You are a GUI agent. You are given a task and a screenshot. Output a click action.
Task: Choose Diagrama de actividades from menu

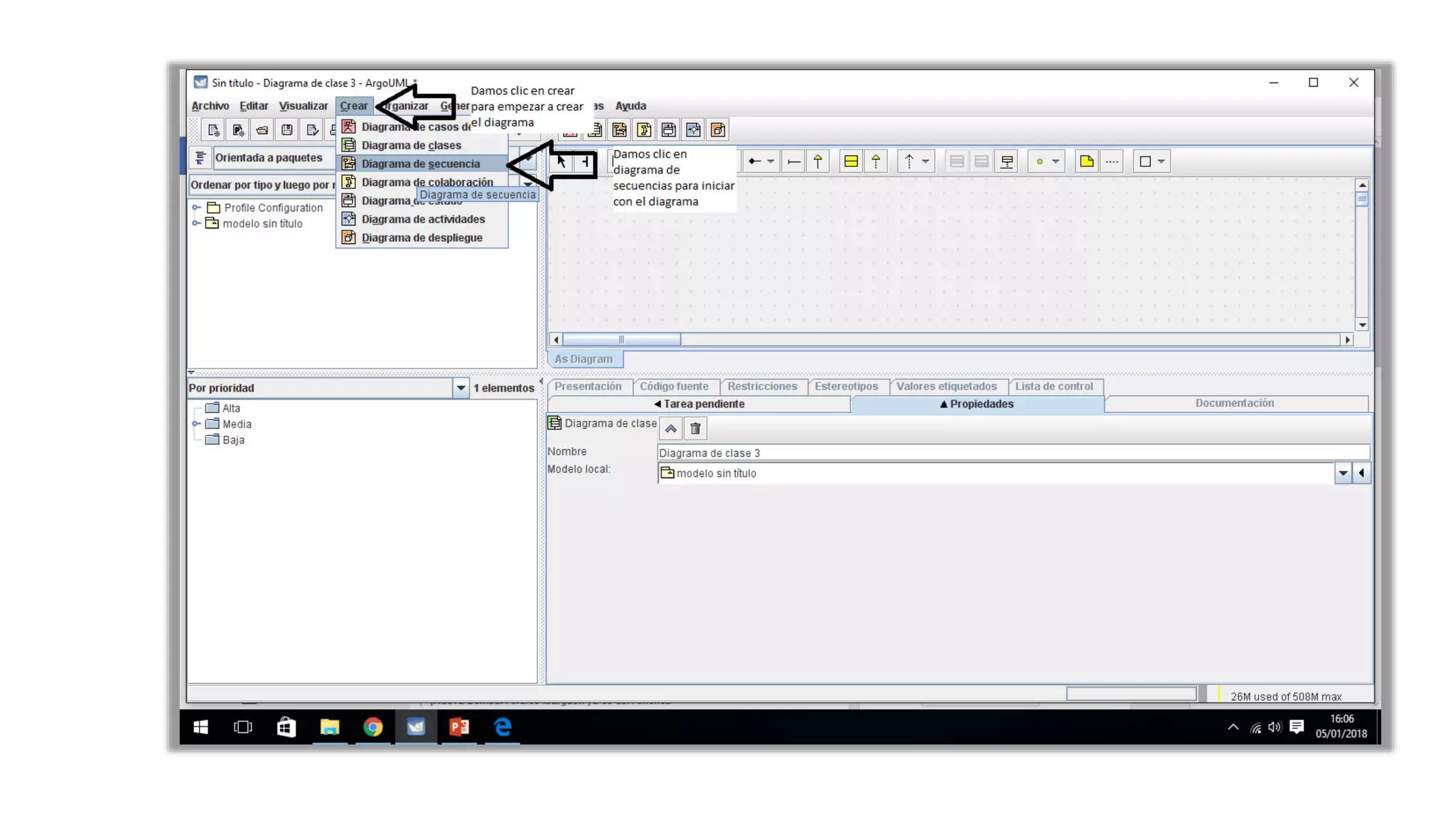(422, 219)
